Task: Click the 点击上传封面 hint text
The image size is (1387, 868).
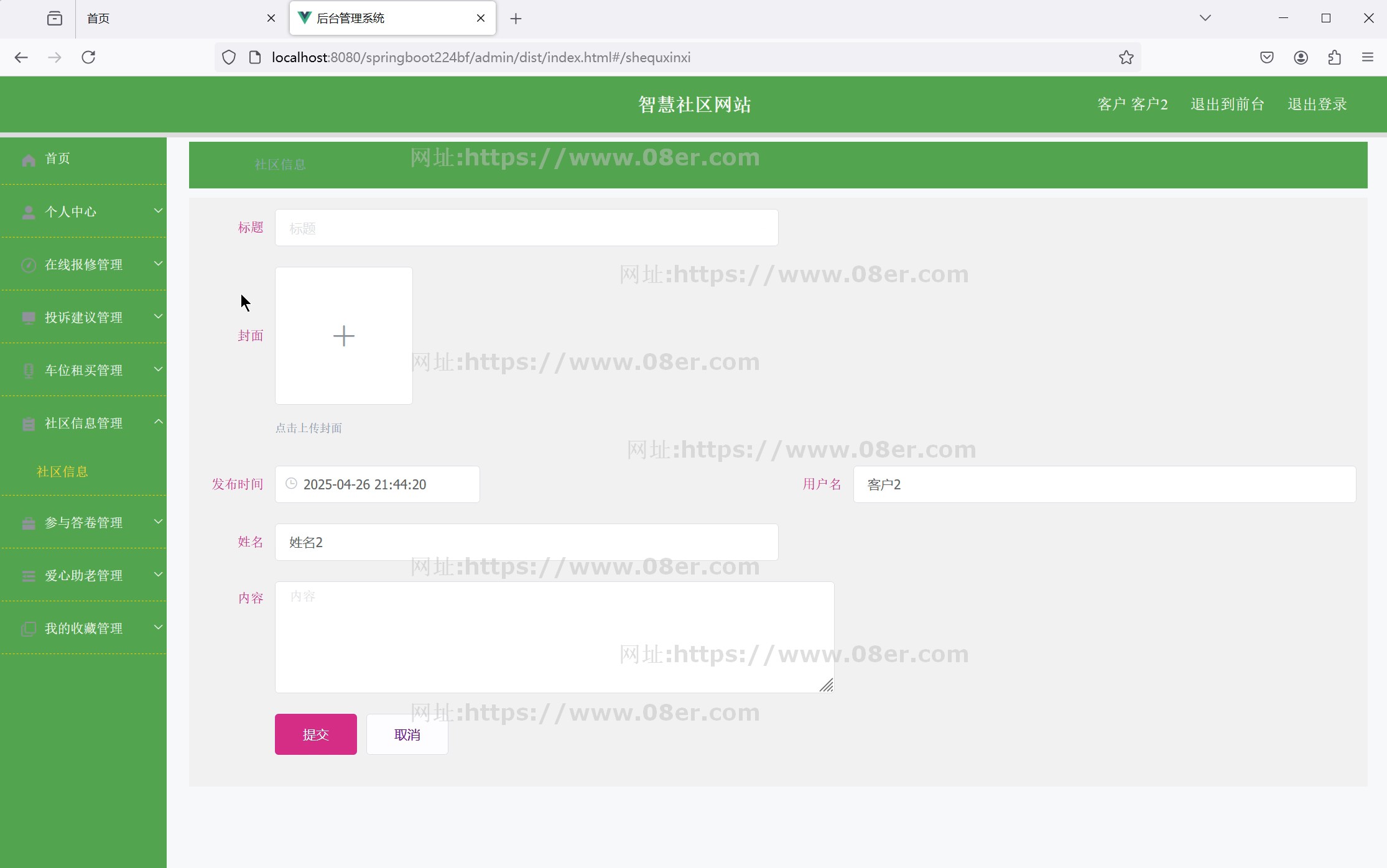Action: (x=308, y=428)
